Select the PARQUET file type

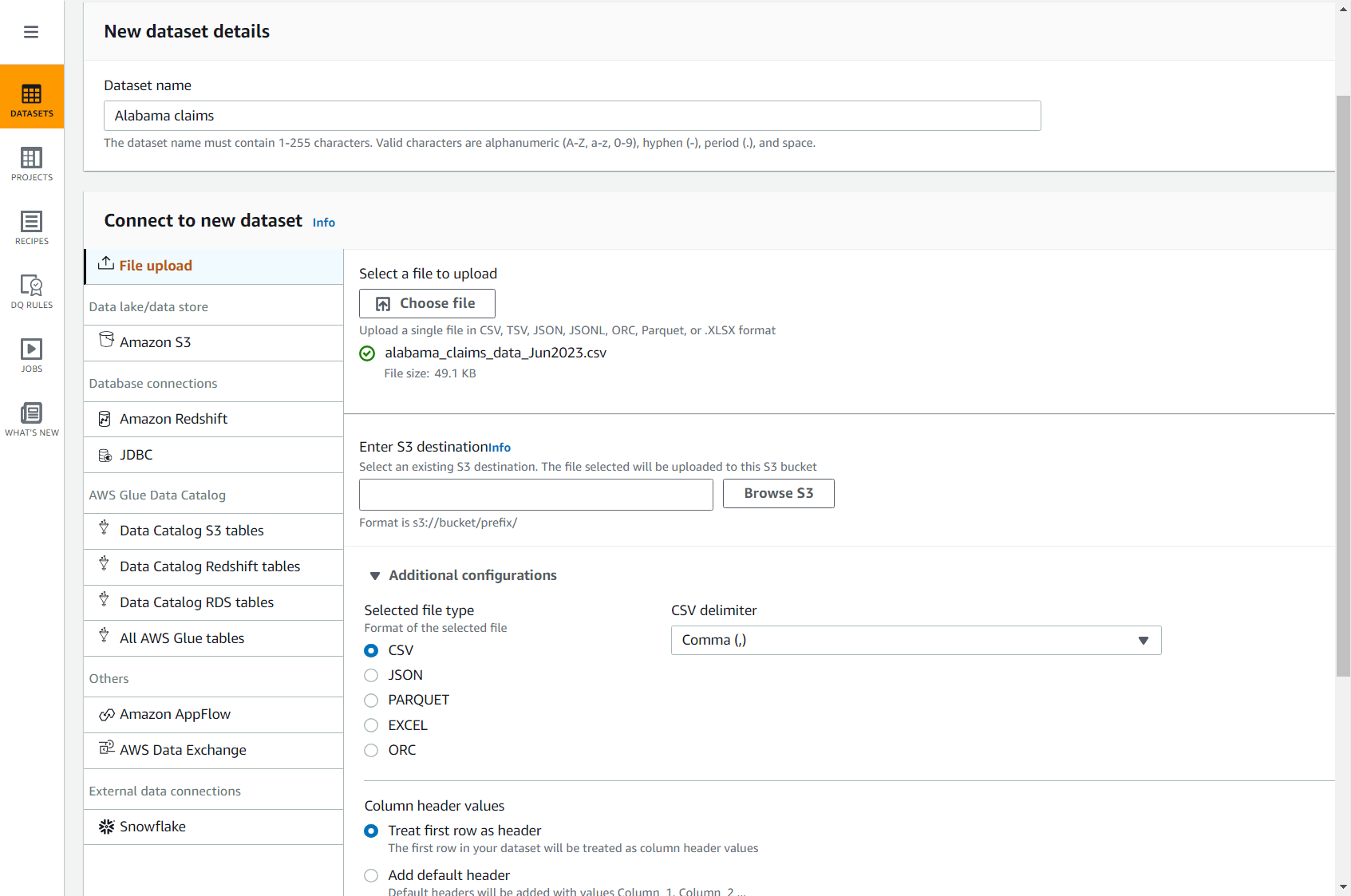click(370, 701)
